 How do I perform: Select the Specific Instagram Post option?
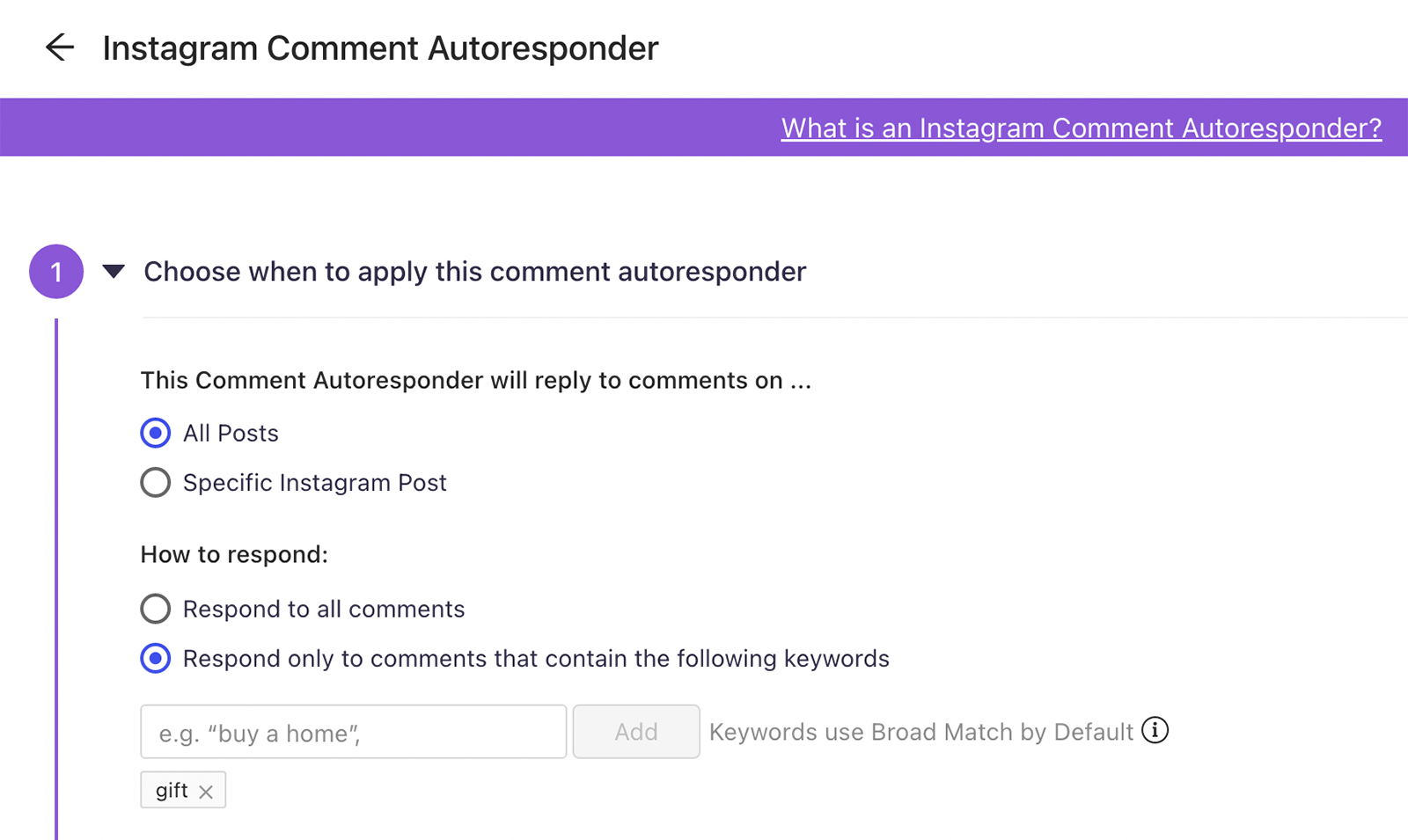pyautogui.click(x=156, y=483)
